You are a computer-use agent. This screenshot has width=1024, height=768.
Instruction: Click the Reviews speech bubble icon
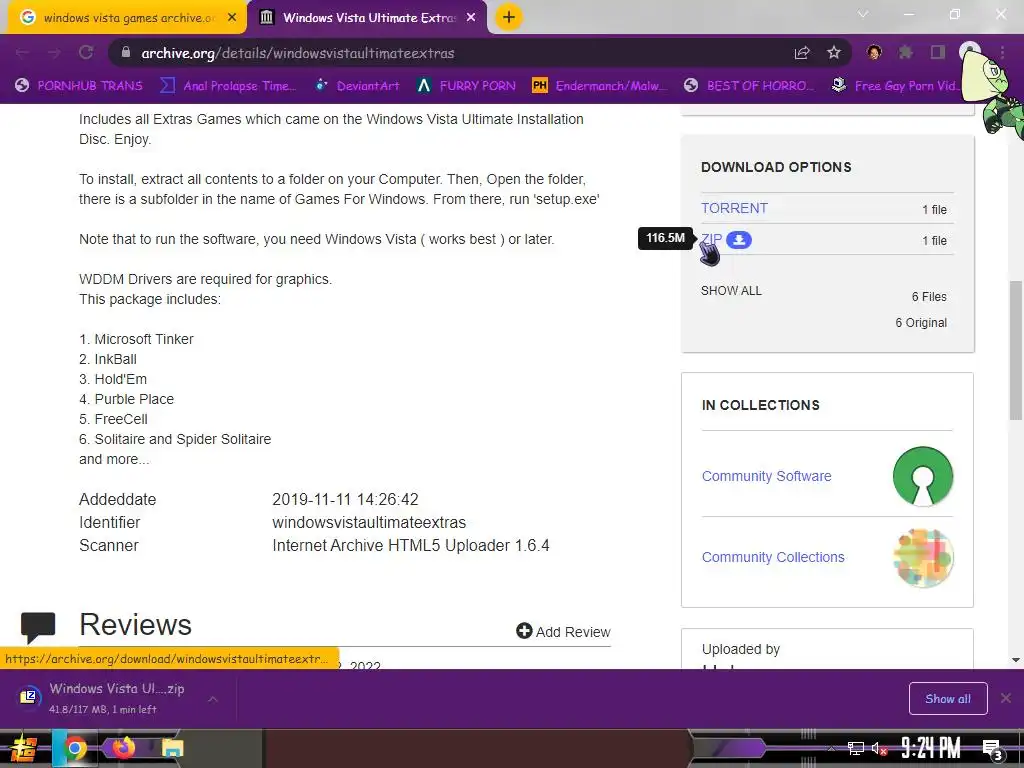[x=38, y=627]
